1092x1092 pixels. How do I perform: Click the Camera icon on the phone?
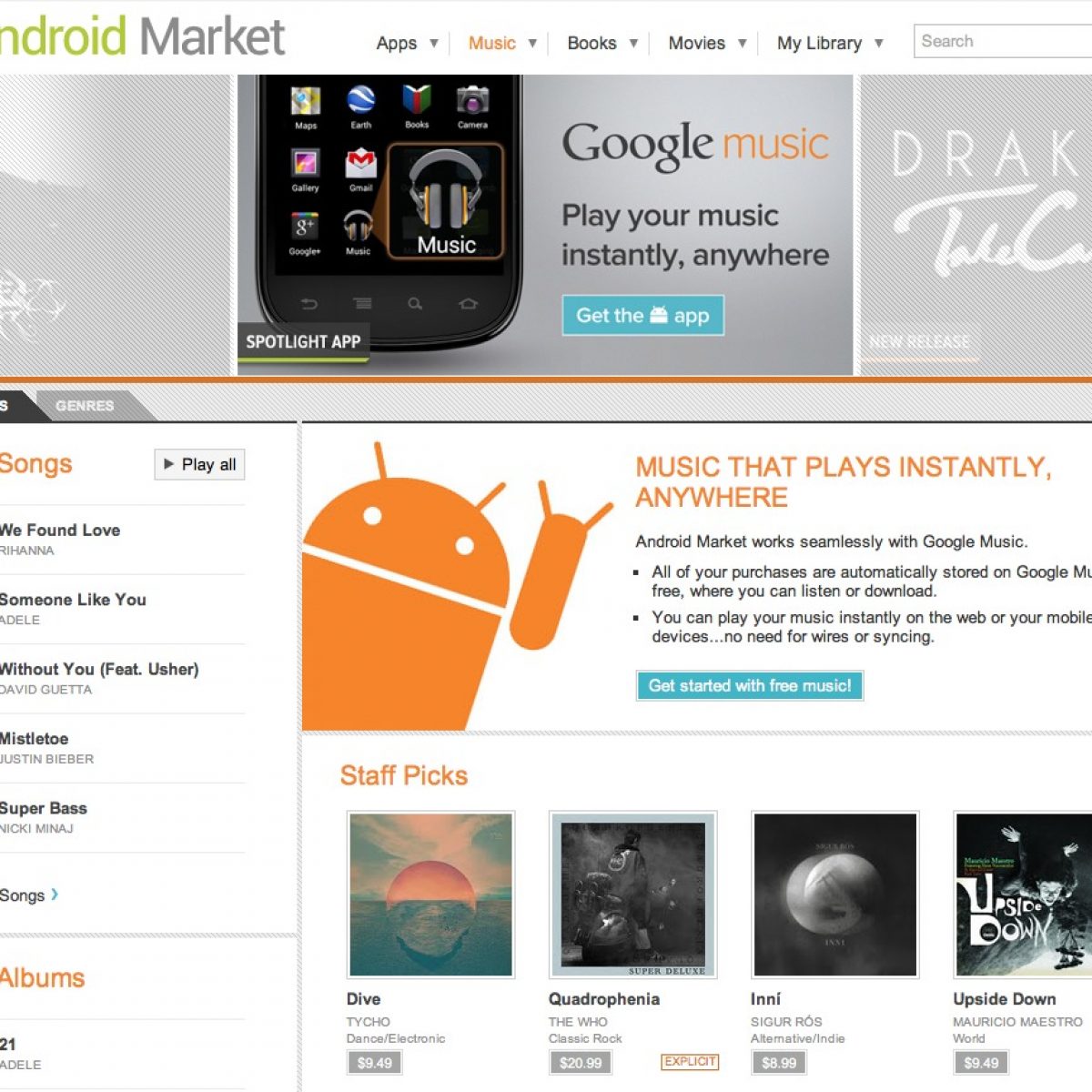coord(472,100)
